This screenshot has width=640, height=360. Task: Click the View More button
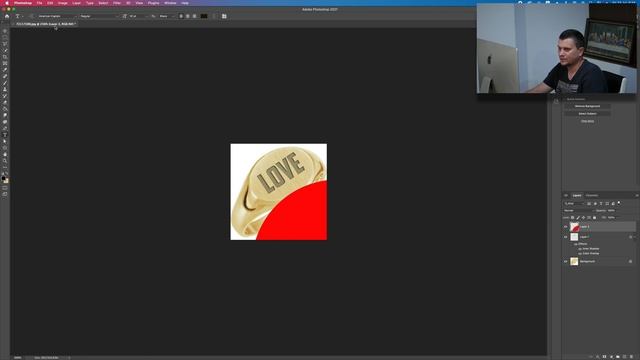587,121
